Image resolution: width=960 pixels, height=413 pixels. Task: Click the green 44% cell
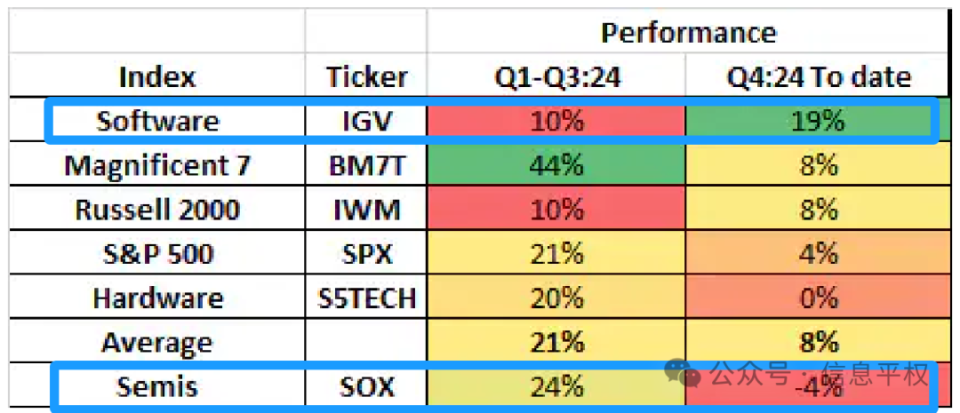(x=557, y=166)
